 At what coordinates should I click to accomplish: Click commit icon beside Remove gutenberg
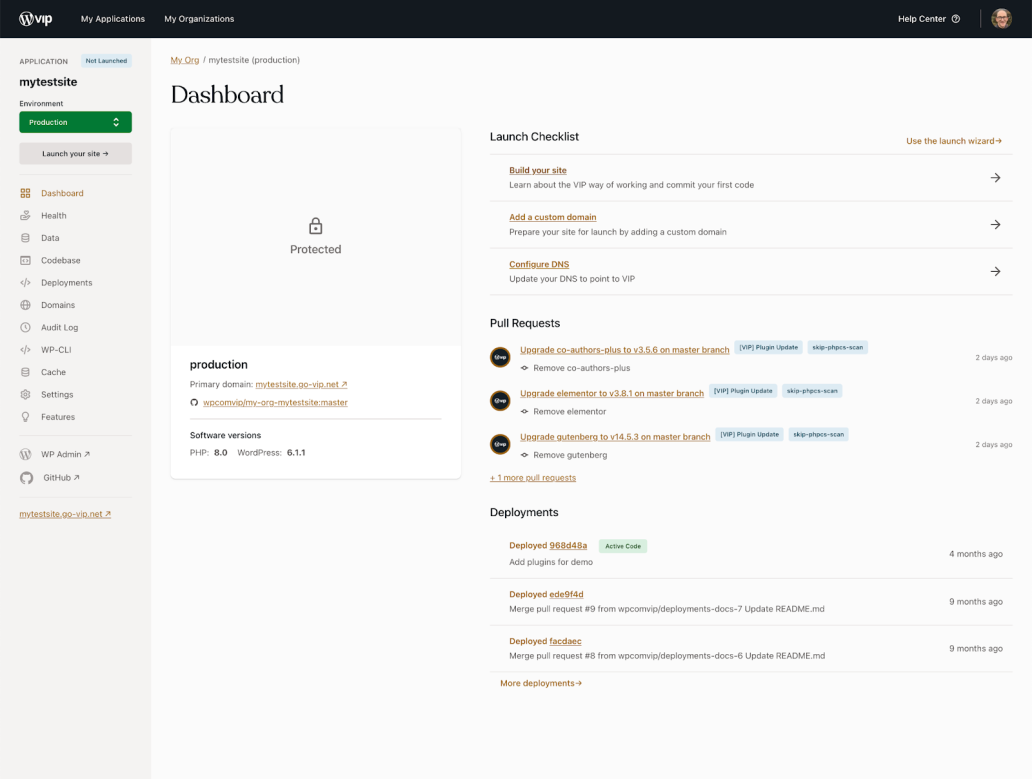525,455
